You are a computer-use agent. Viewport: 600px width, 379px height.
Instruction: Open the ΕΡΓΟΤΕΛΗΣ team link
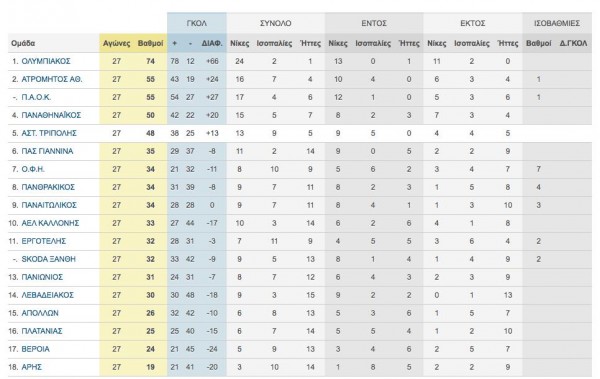click(x=44, y=241)
